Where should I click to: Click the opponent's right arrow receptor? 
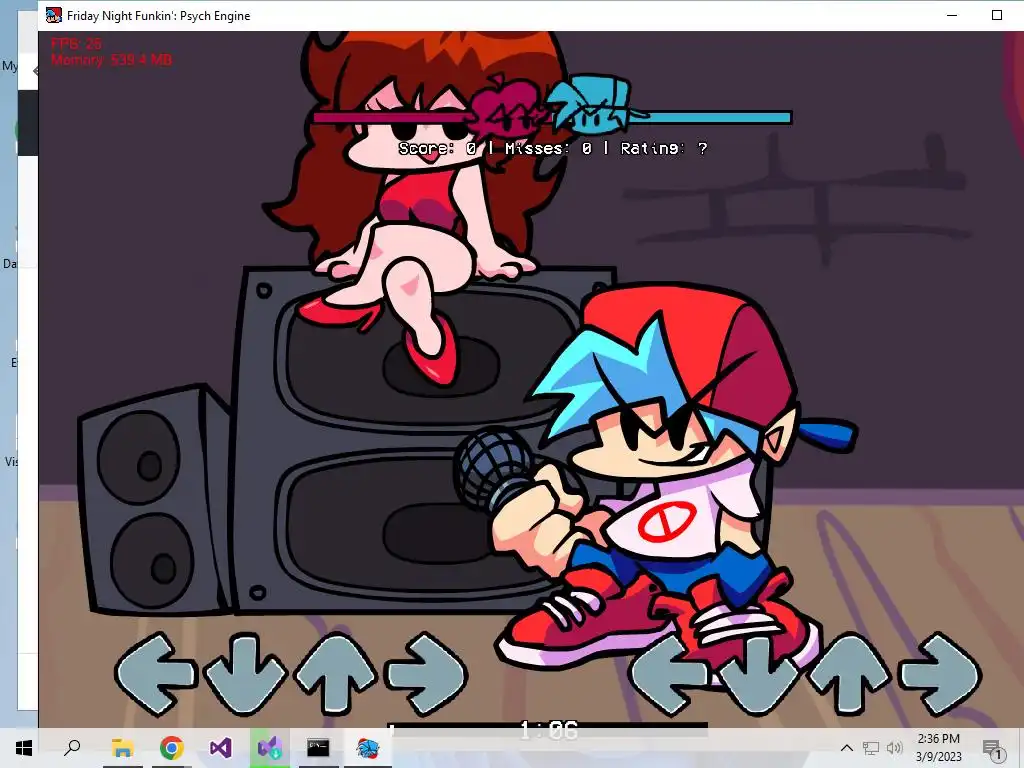tap(426, 673)
